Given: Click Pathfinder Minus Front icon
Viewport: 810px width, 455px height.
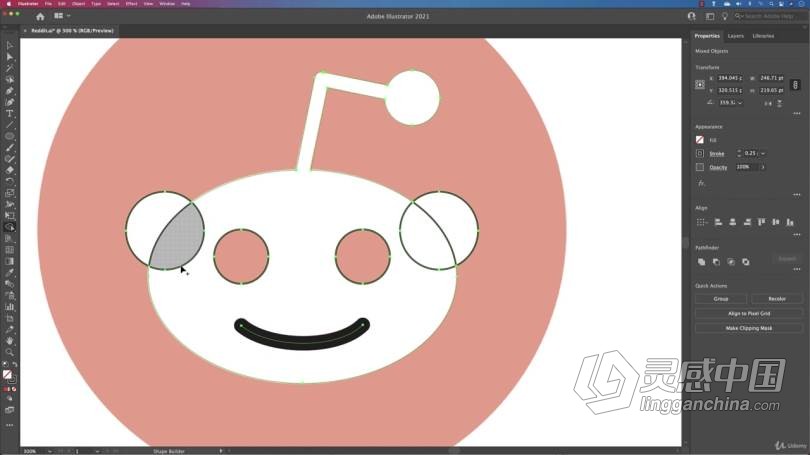Looking at the screenshot, I should pyautogui.click(x=716, y=262).
